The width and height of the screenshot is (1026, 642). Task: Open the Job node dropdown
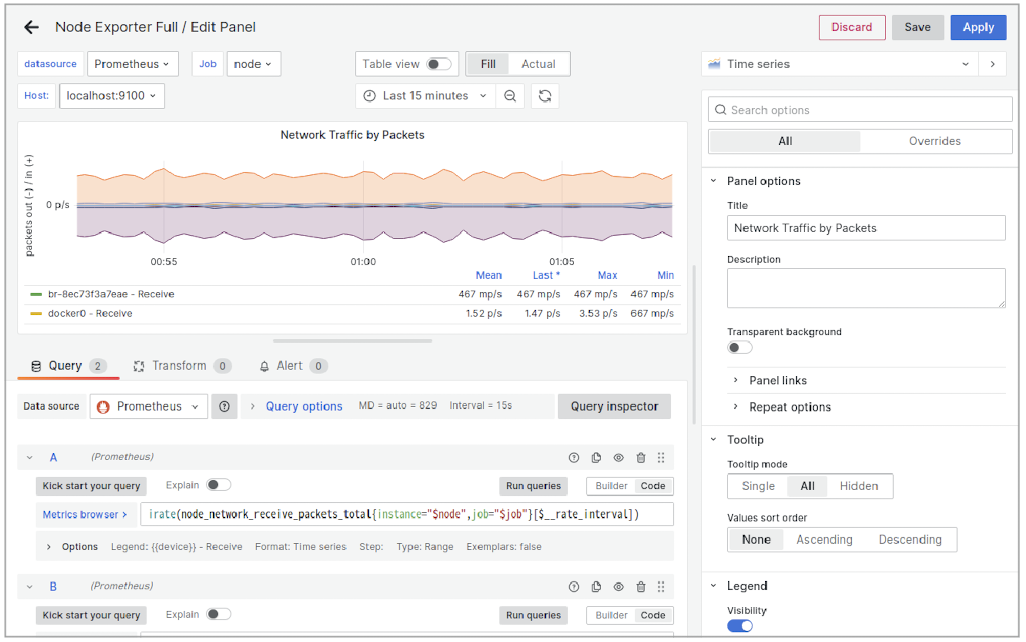coord(254,64)
